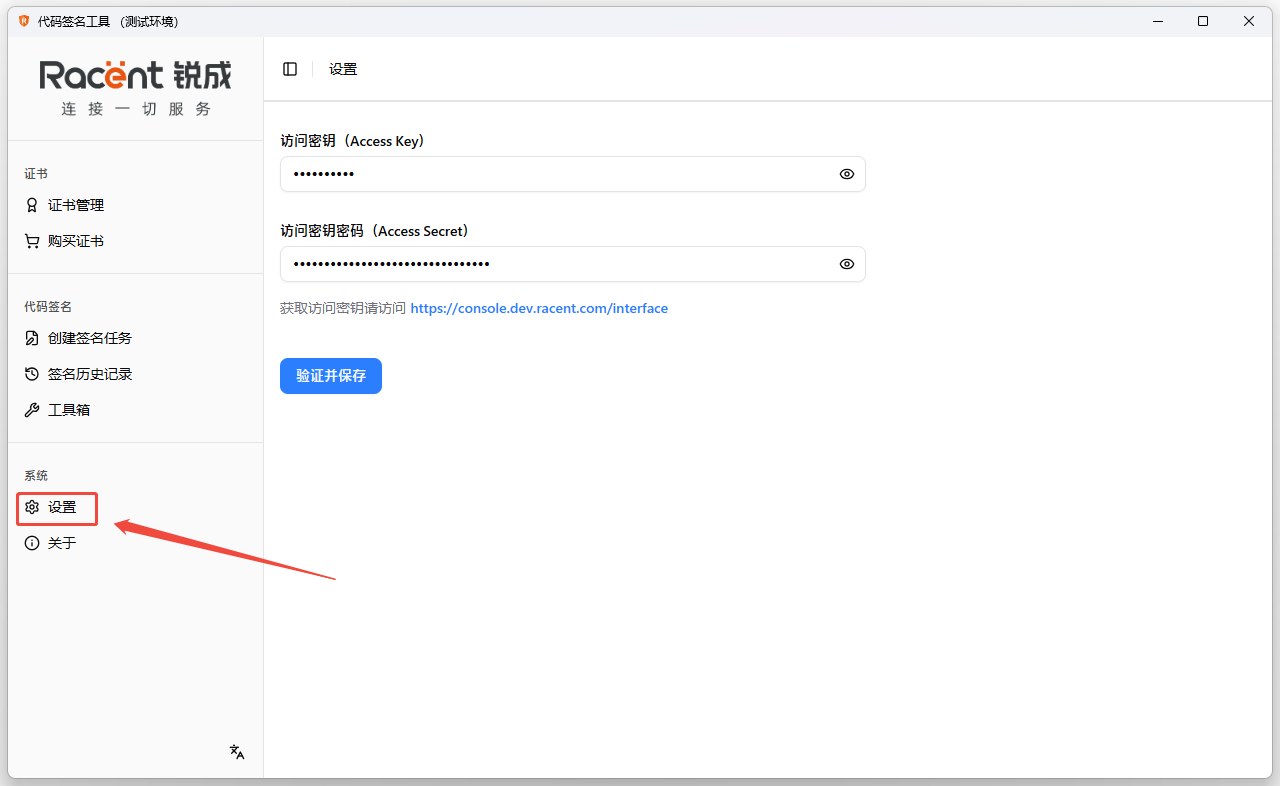Click the Racent 锐成 logo
Screen dimensions: 1280x786
(135, 75)
